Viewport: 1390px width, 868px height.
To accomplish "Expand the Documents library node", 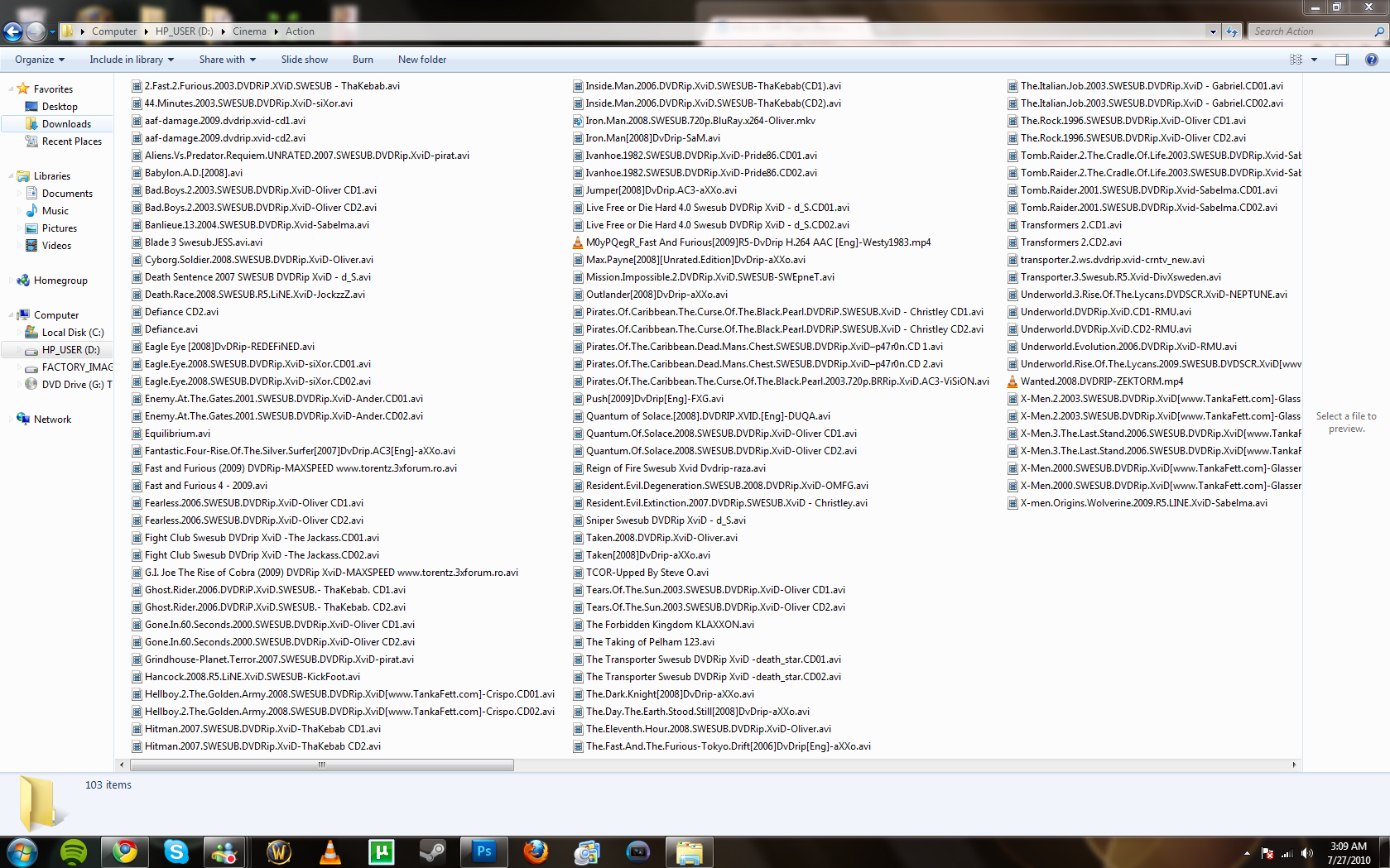I will point(19,194).
